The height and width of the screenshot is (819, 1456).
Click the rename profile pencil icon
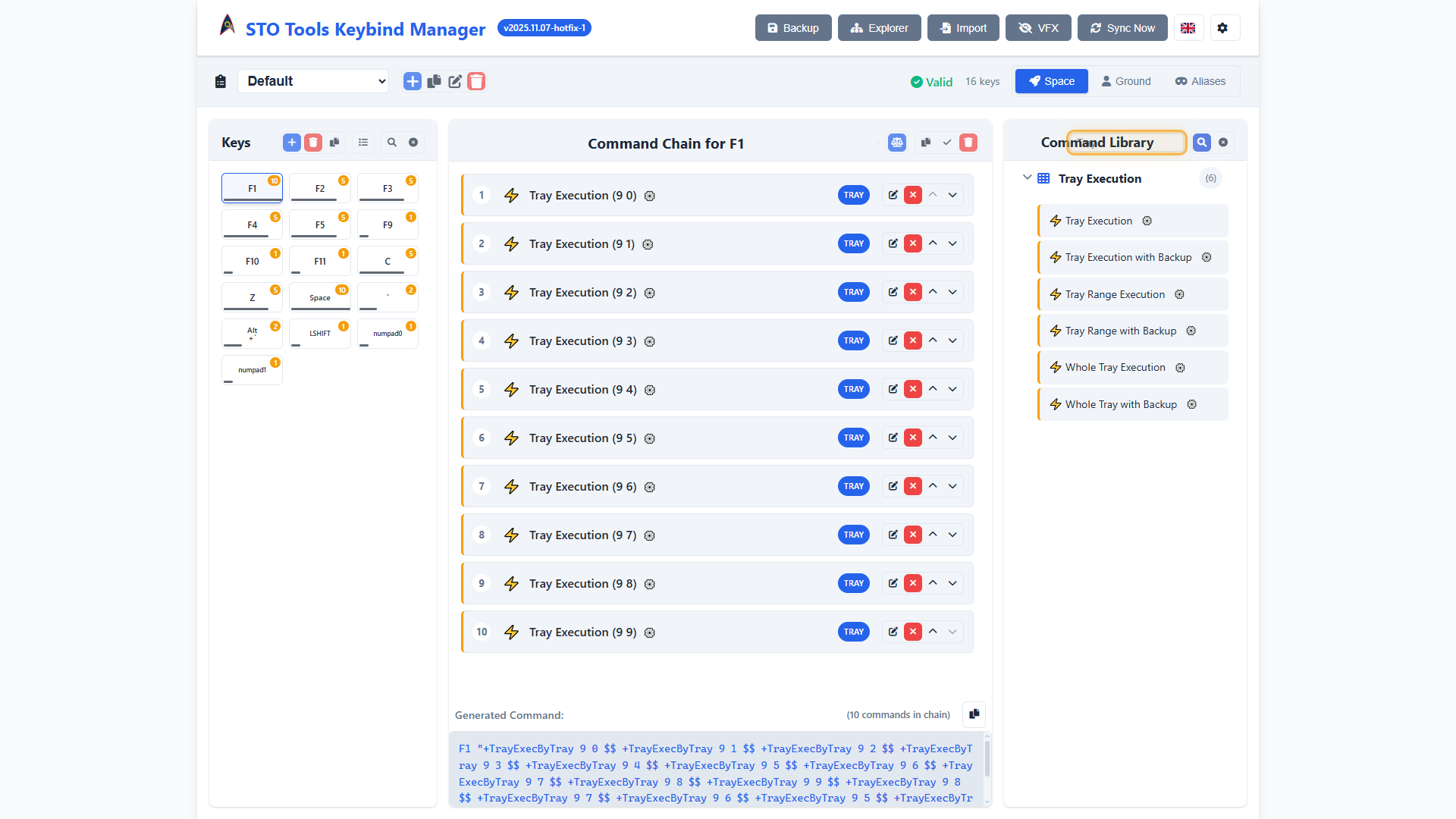pyautogui.click(x=455, y=81)
